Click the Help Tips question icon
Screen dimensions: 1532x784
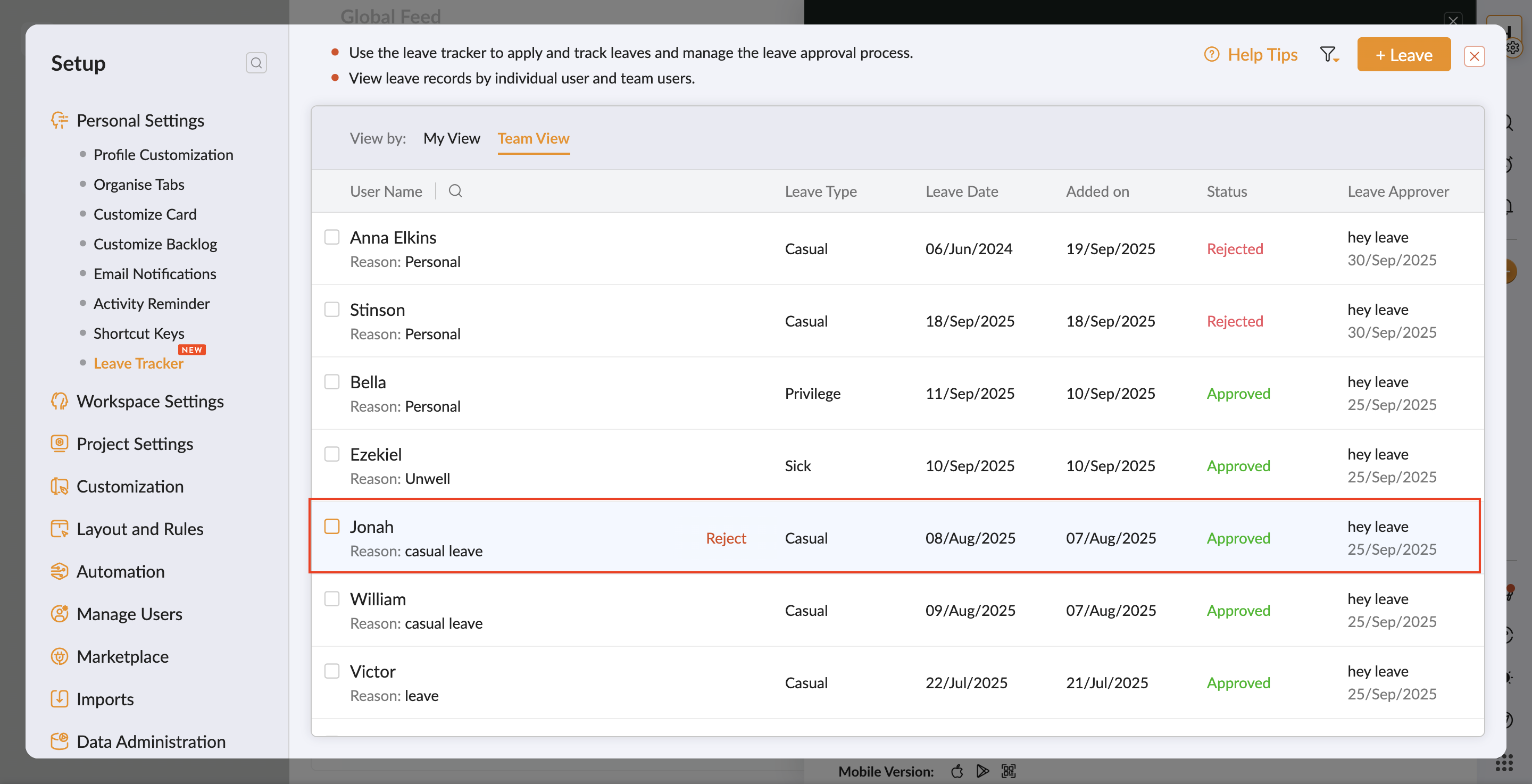pos(1211,55)
